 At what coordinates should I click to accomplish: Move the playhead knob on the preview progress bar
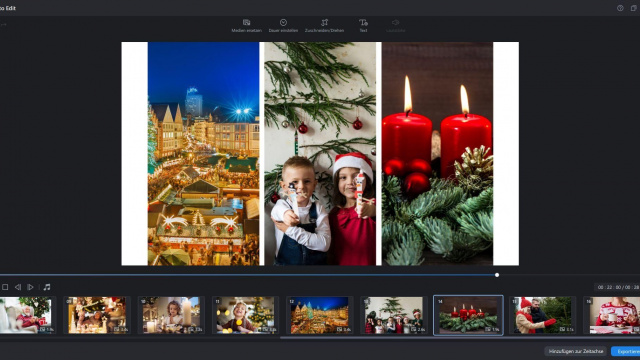click(x=497, y=275)
